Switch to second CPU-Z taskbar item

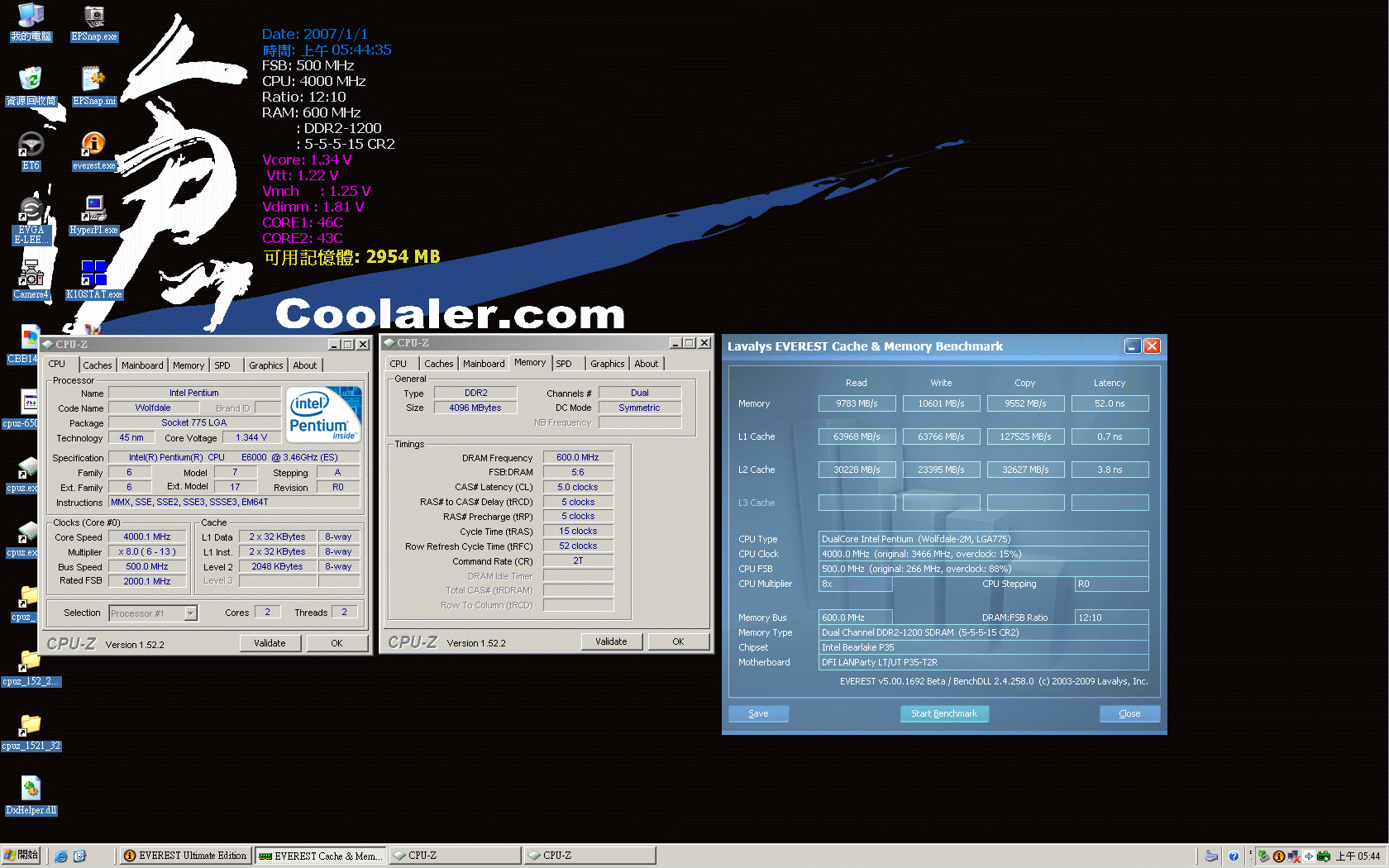[589, 856]
